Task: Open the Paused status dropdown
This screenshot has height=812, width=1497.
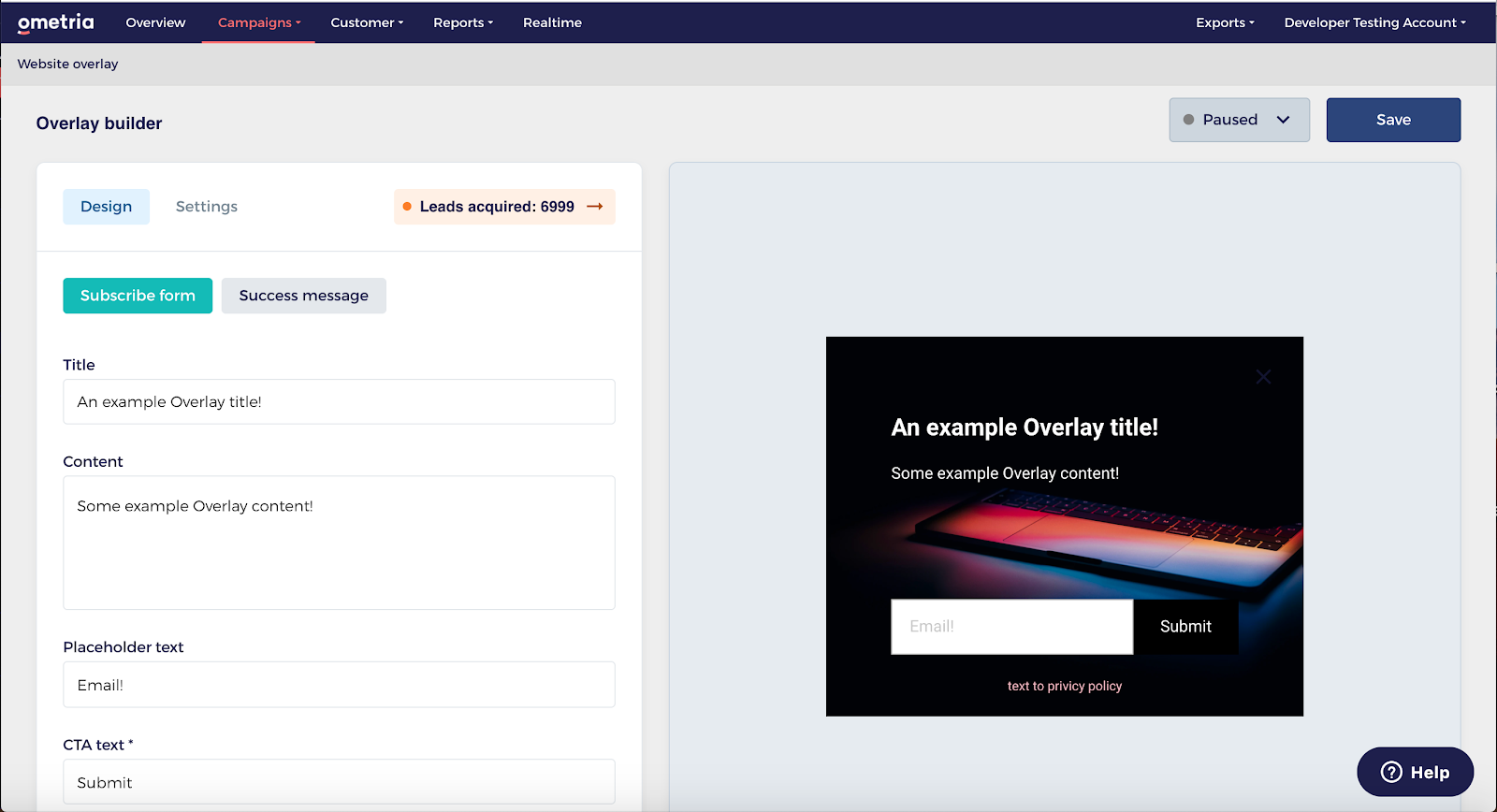Action: [1239, 120]
